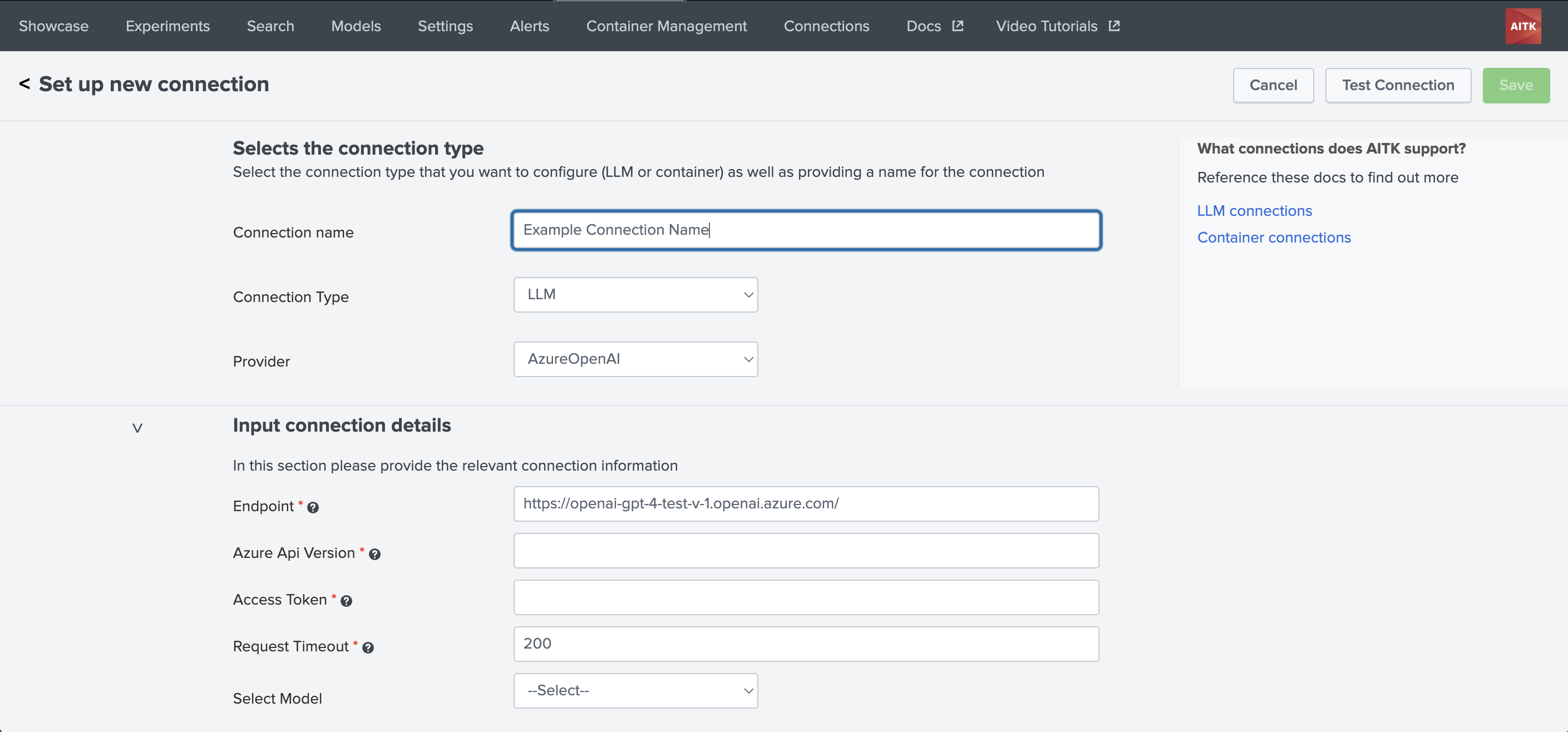Click the AITK app logo icon

click(1523, 26)
